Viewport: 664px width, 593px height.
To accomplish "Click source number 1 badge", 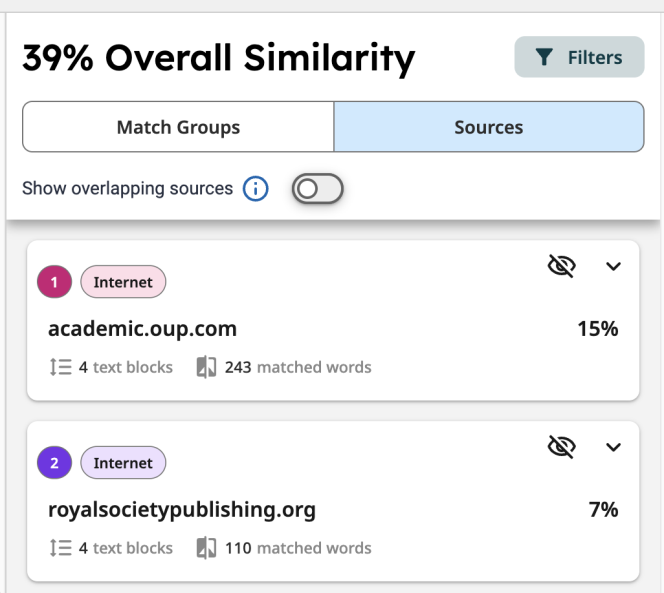I will pyautogui.click(x=54, y=282).
